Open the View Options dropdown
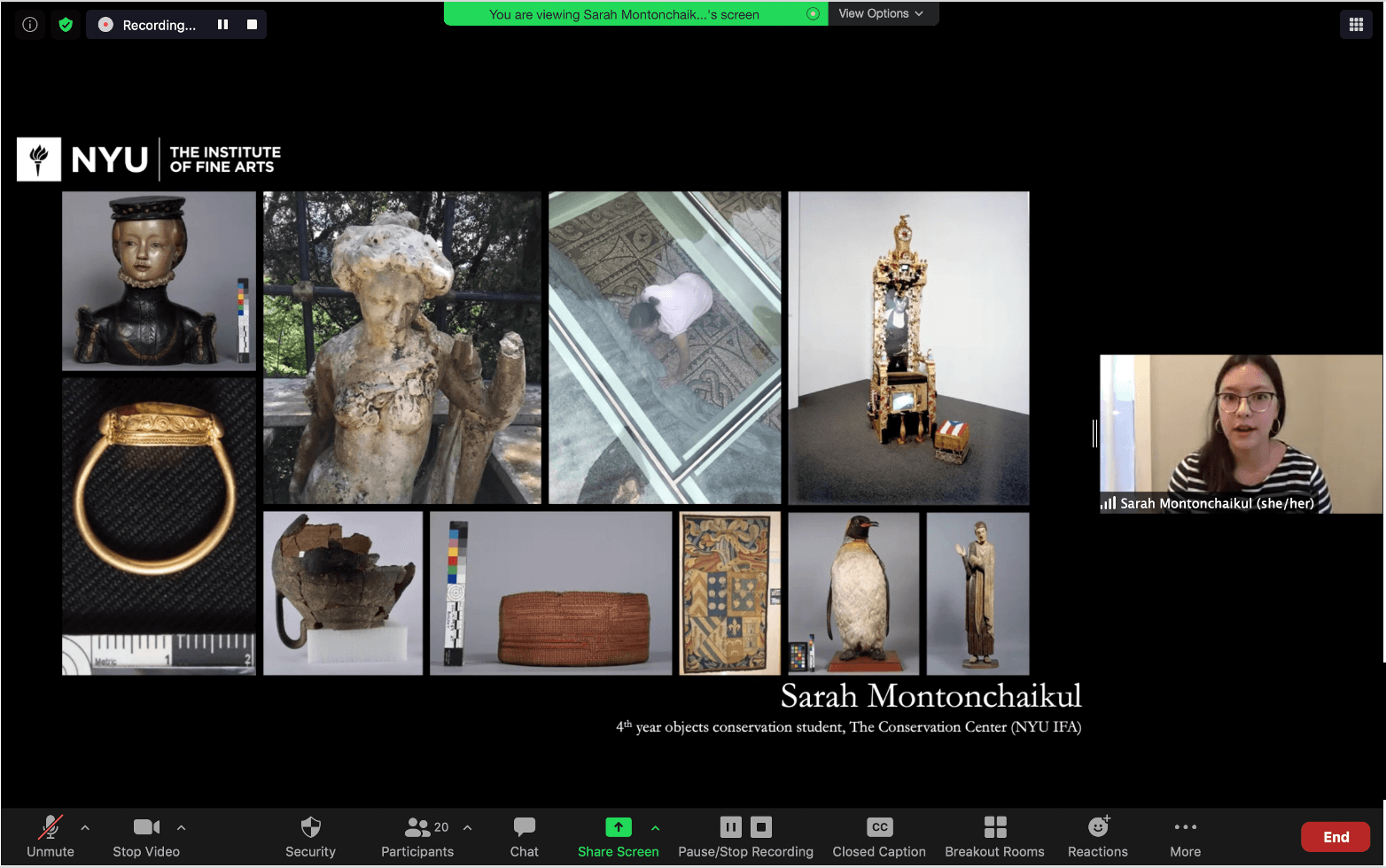1386x868 pixels. [x=882, y=13]
